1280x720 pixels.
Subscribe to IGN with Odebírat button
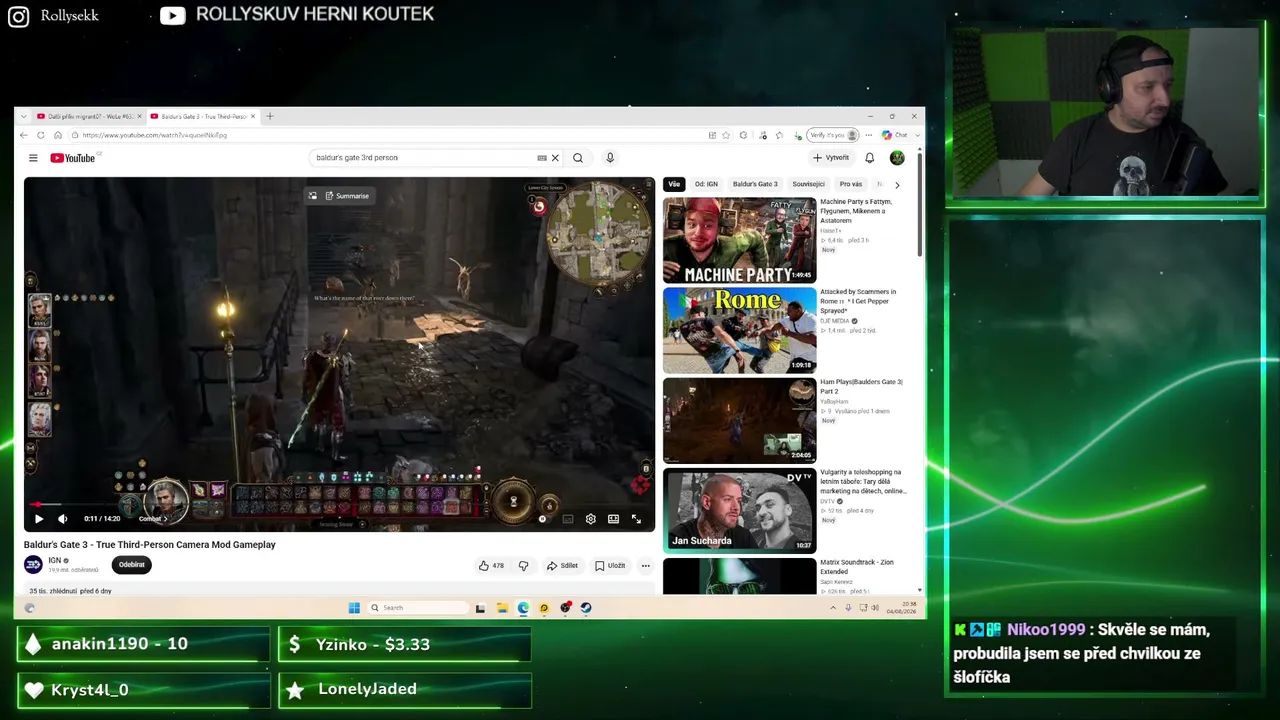132,565
